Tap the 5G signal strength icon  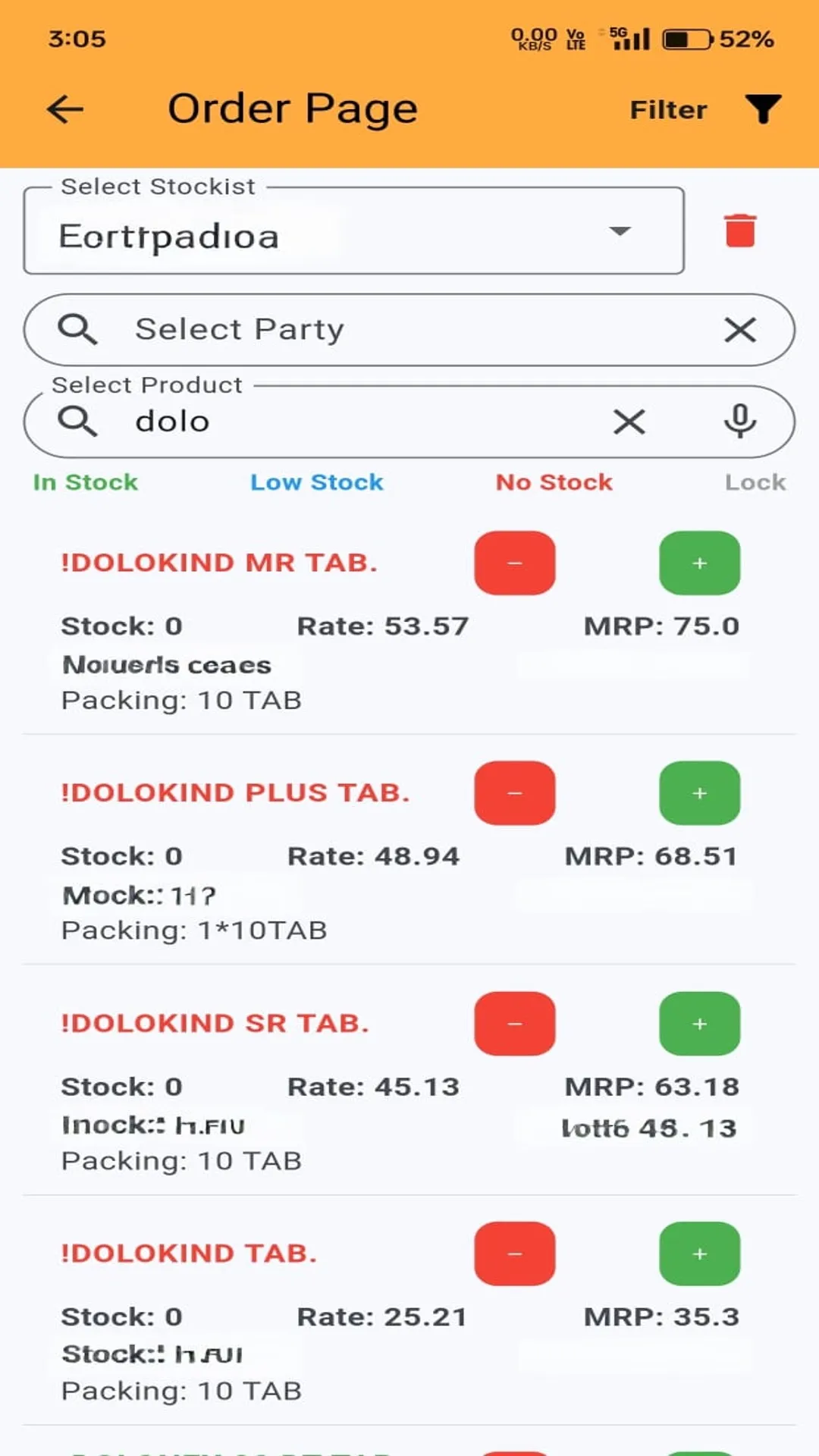point(629,39)
